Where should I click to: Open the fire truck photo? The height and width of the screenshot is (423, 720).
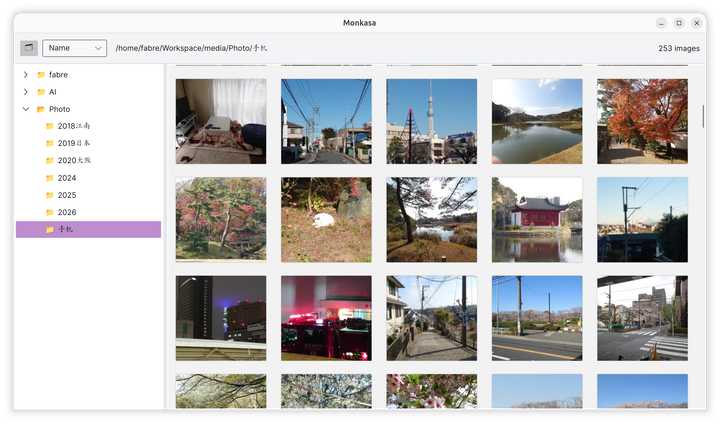tap(326, 318)
